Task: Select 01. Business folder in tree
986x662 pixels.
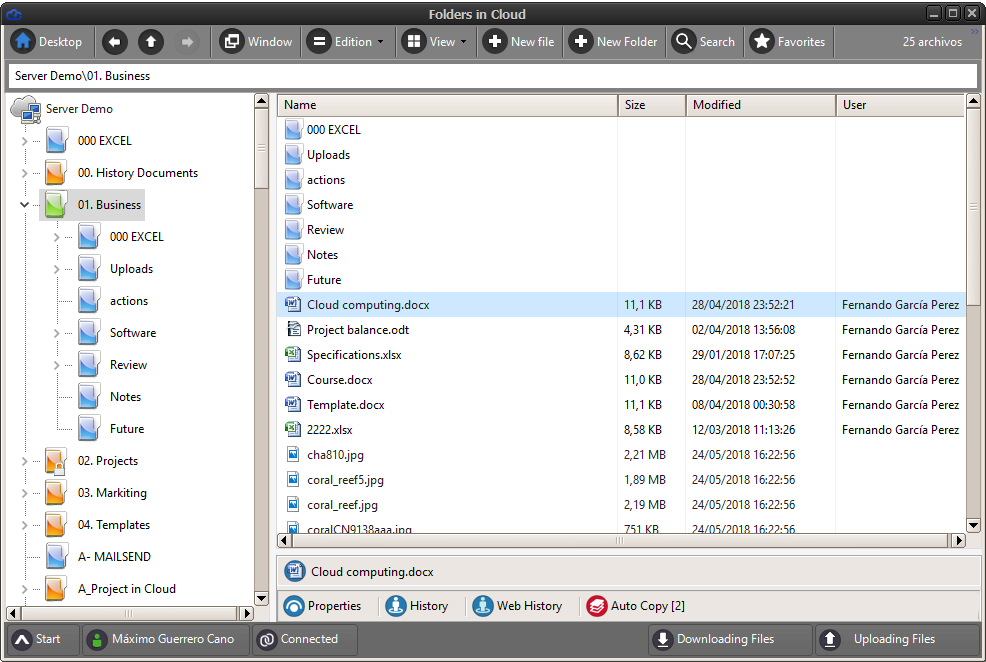Action: tap(92, 205)
